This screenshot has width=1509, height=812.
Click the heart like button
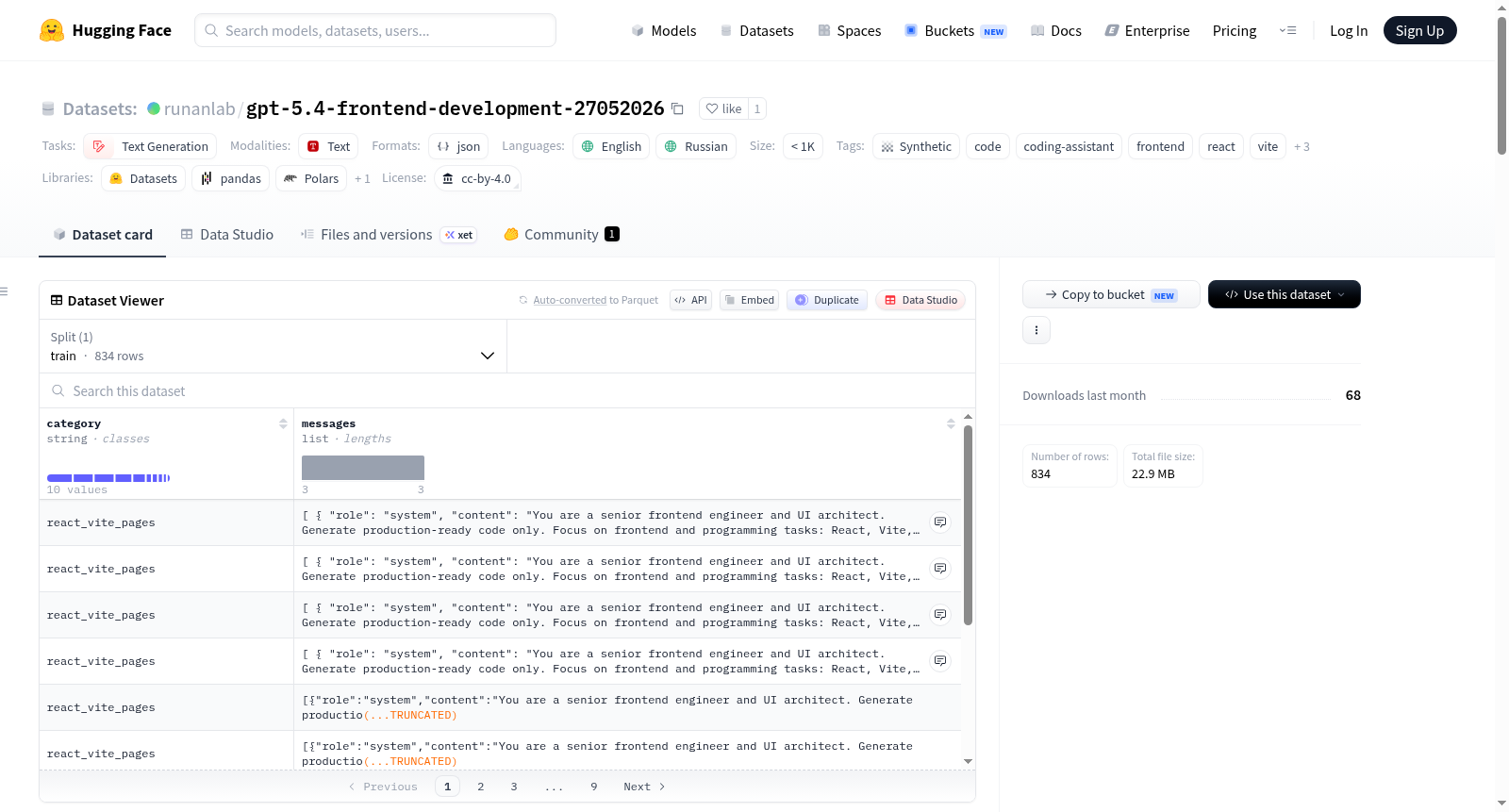point(724,108)
